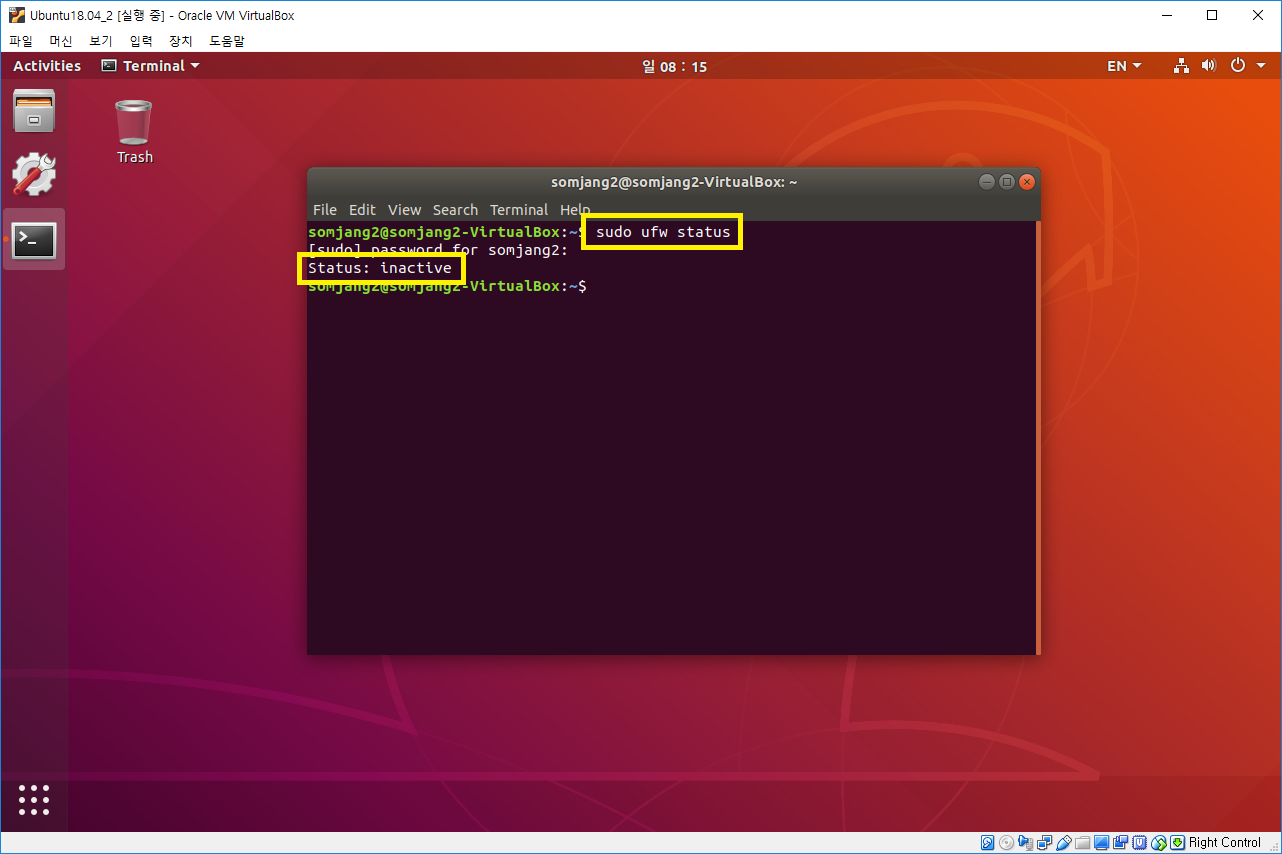This screenshot has width=1282, height=854.
Task: Open the terminal Help menu
Action: (x=575, y=210)
